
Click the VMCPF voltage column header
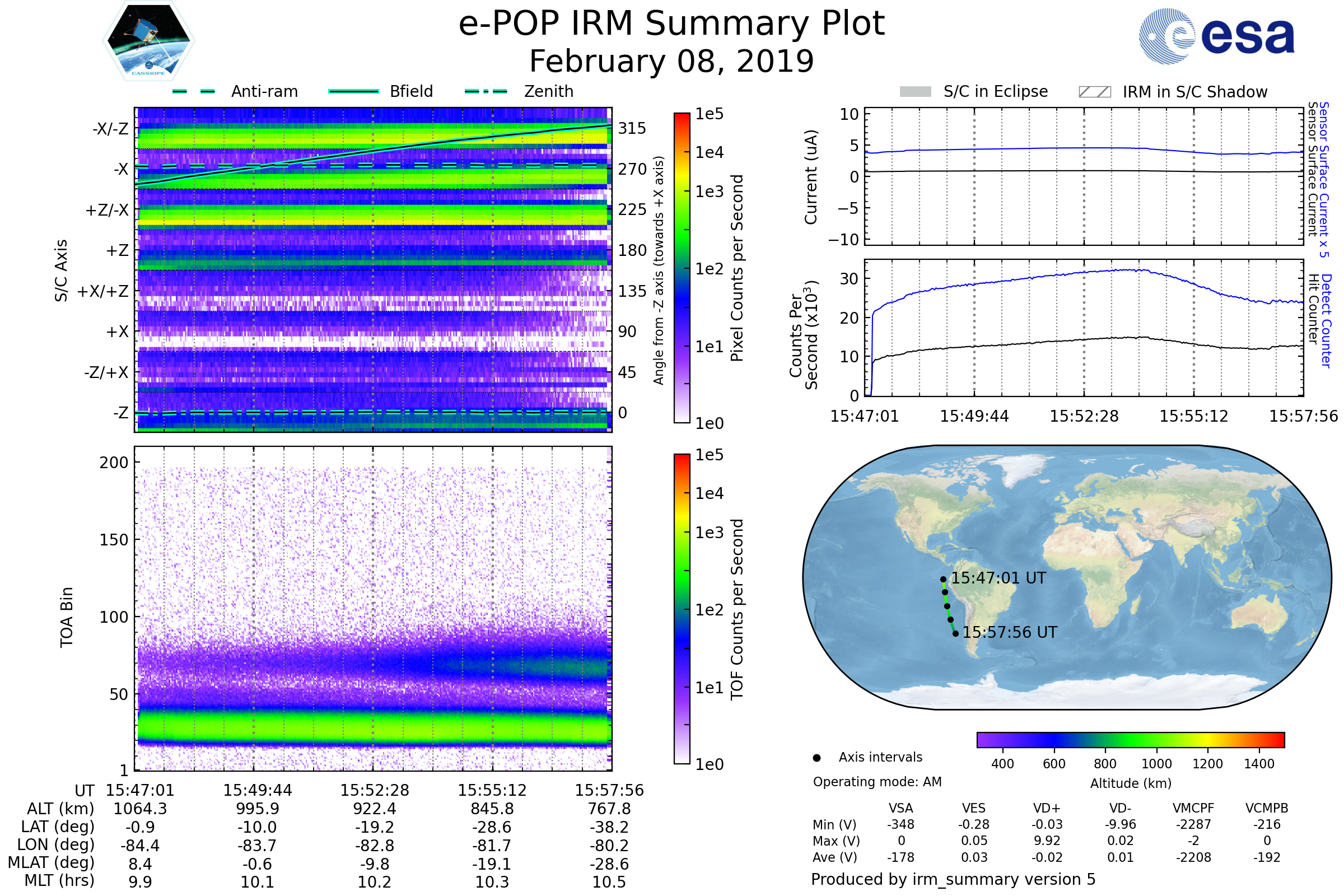1193,808
